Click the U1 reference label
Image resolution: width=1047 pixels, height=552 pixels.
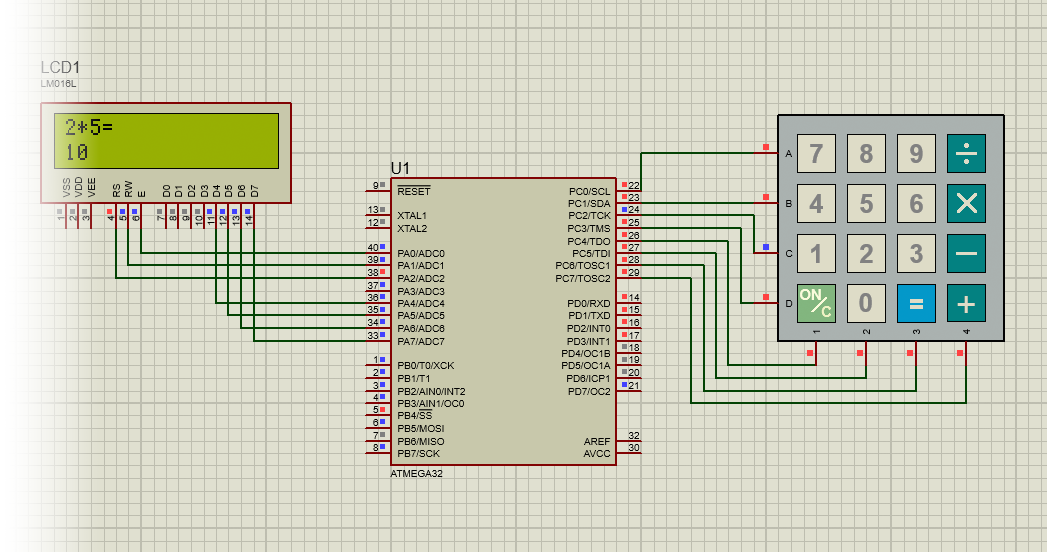pyautogui.click(x=400, y=168)
